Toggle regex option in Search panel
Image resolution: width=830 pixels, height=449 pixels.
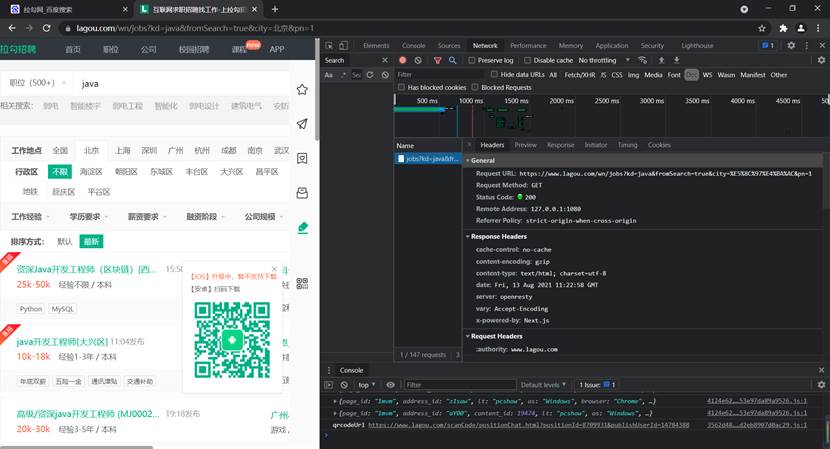(343, 75)
